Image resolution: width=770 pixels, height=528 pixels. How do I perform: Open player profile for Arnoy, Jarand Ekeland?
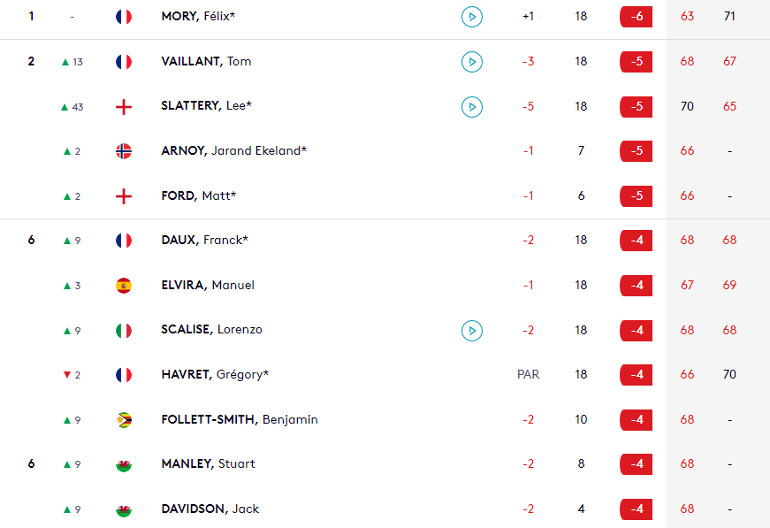[234, 151]
